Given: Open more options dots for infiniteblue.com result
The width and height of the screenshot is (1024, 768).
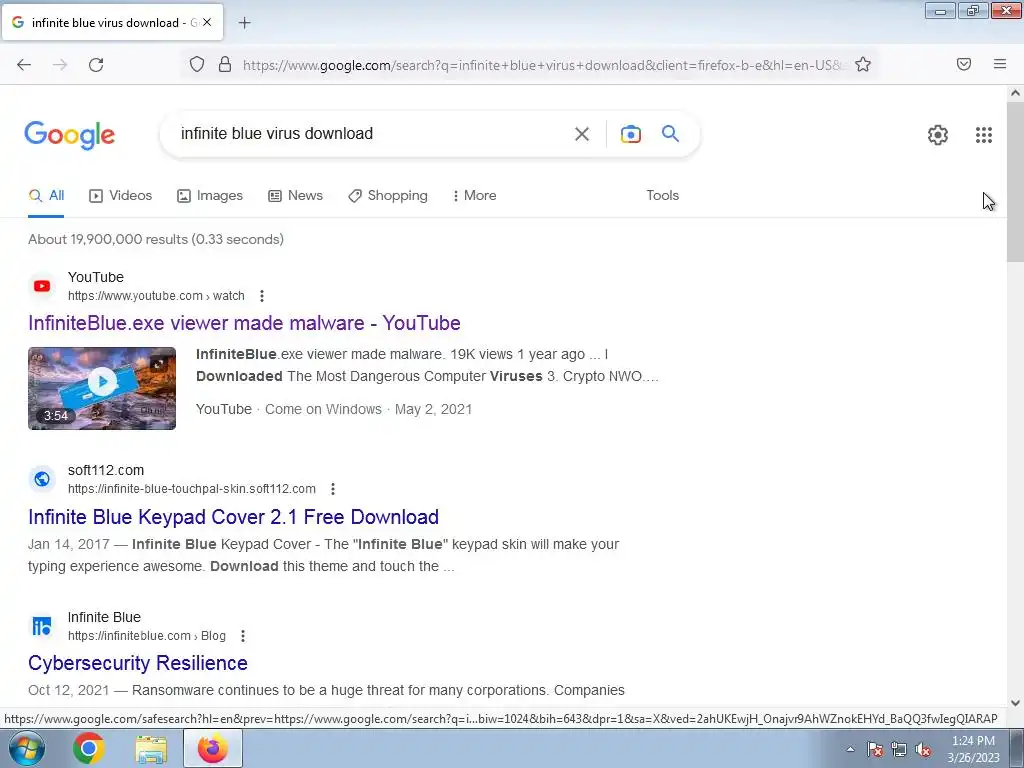Looking at the screenshot, I should click(243, 636).
